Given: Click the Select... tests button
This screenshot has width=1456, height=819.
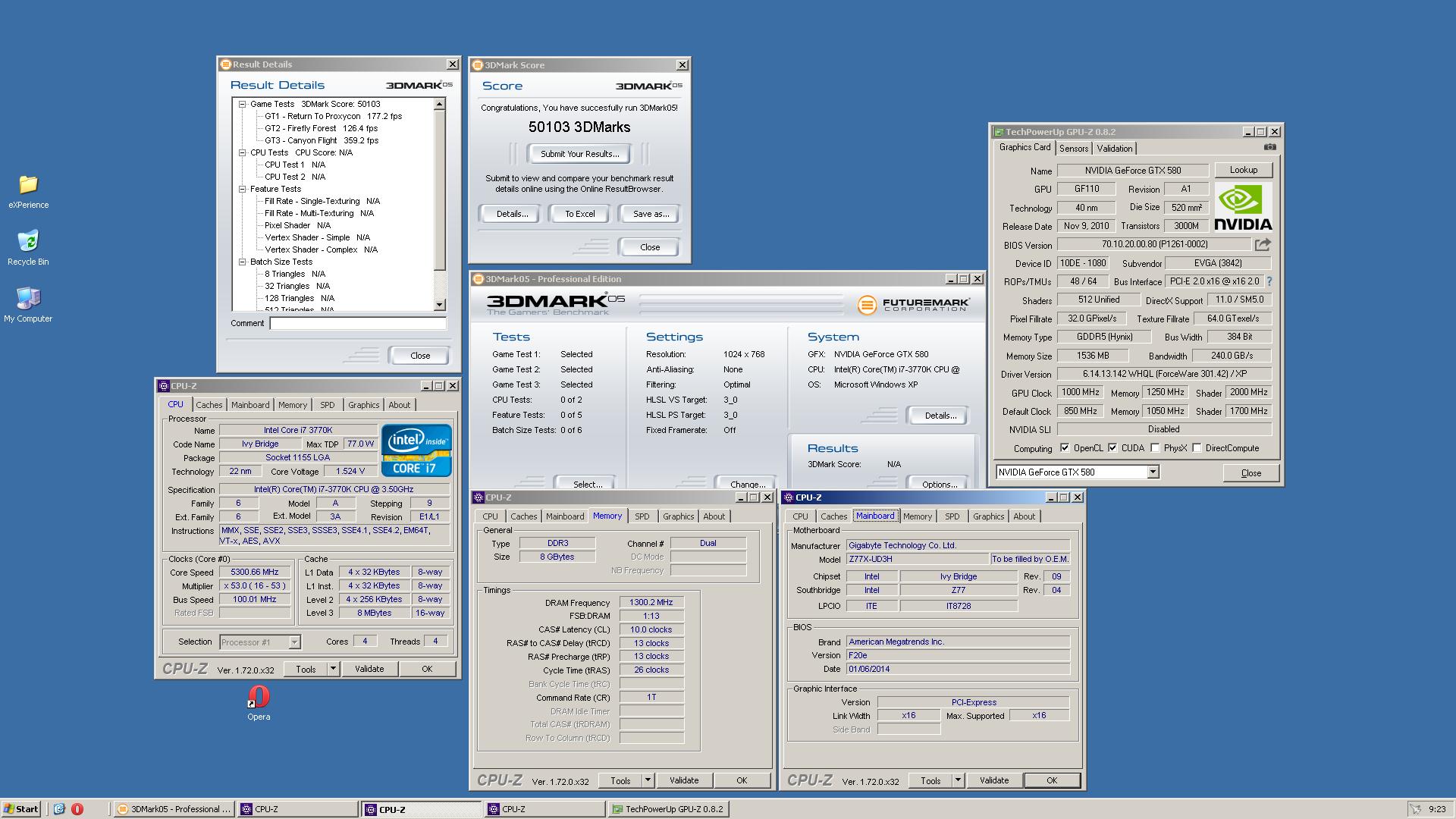Looking at the screenshot, I should click(588, 484).
